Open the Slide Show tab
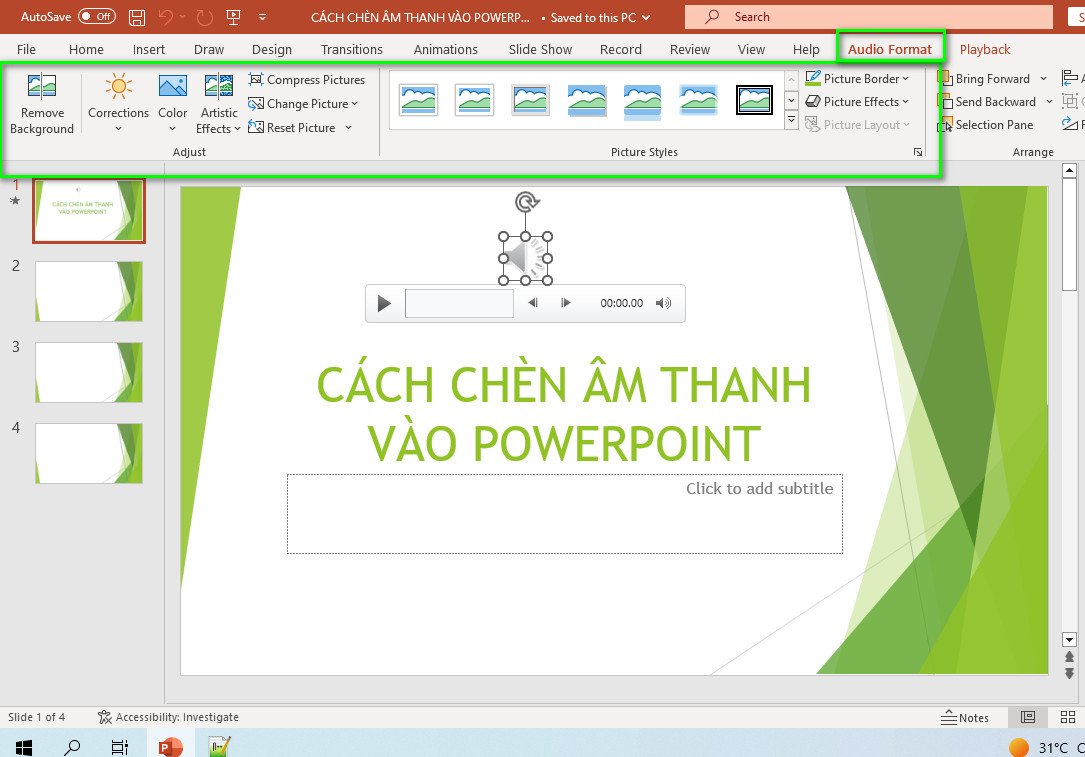The image size is (1085, 757). (540, 49)
